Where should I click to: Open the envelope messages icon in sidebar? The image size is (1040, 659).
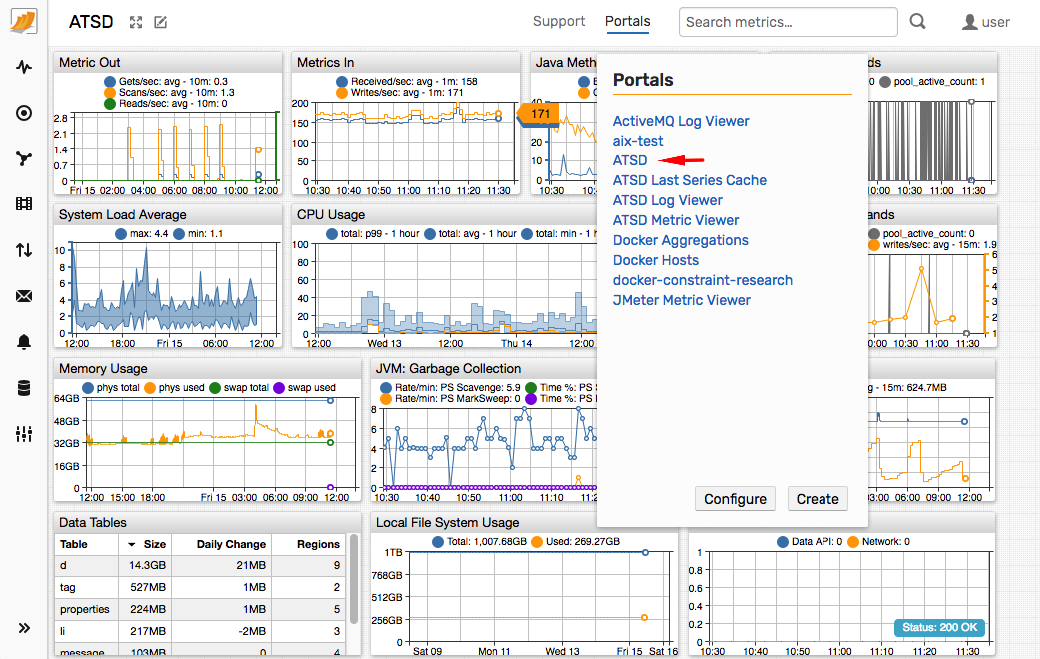coord(24,296)
